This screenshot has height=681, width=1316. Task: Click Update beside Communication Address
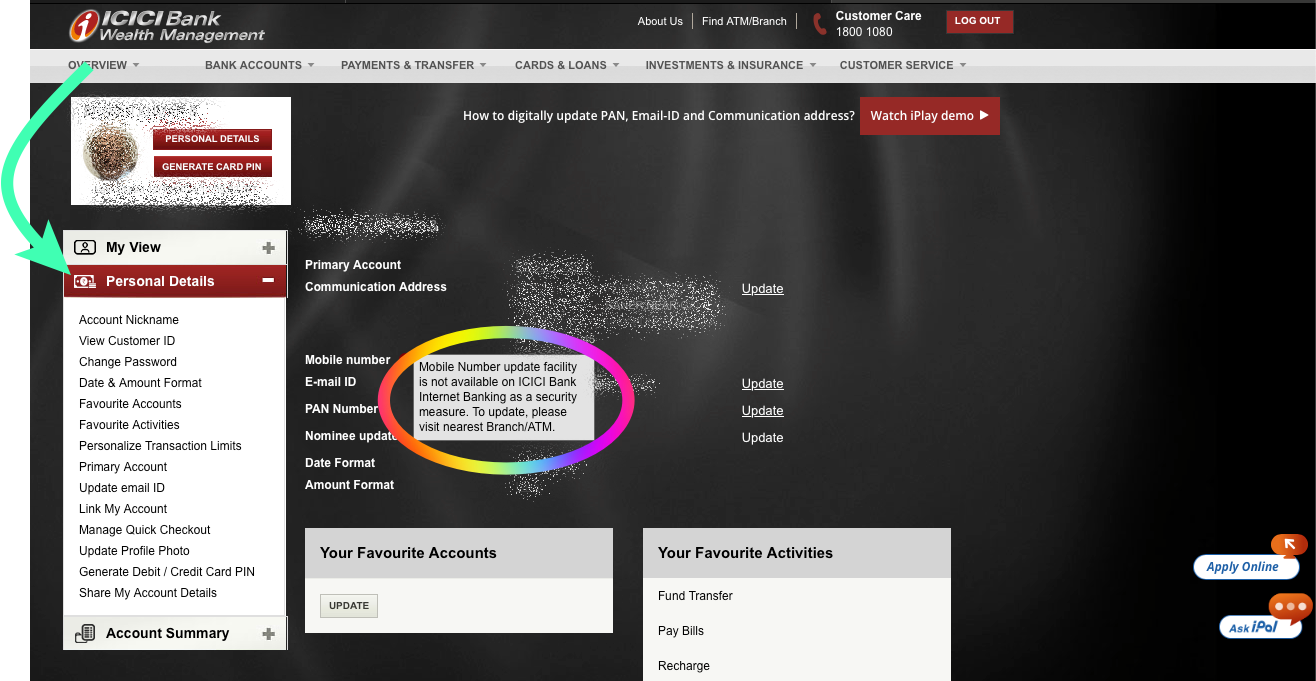click(x=762, y=288)
